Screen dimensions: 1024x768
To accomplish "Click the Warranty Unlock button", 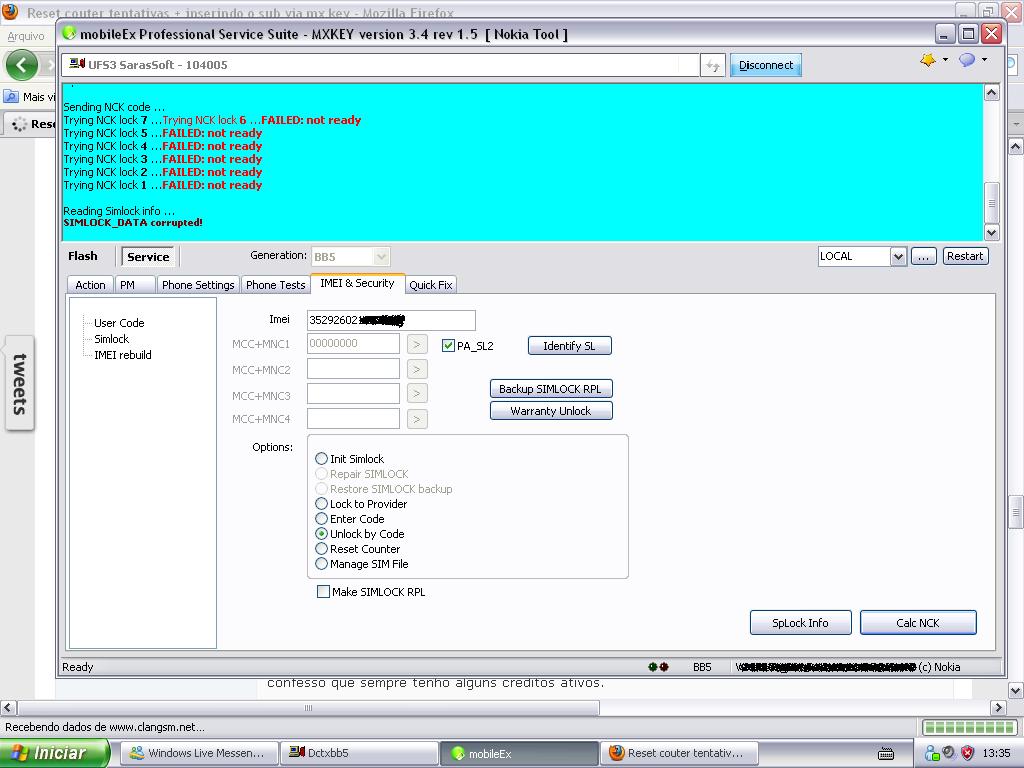I will pos(550,411).
